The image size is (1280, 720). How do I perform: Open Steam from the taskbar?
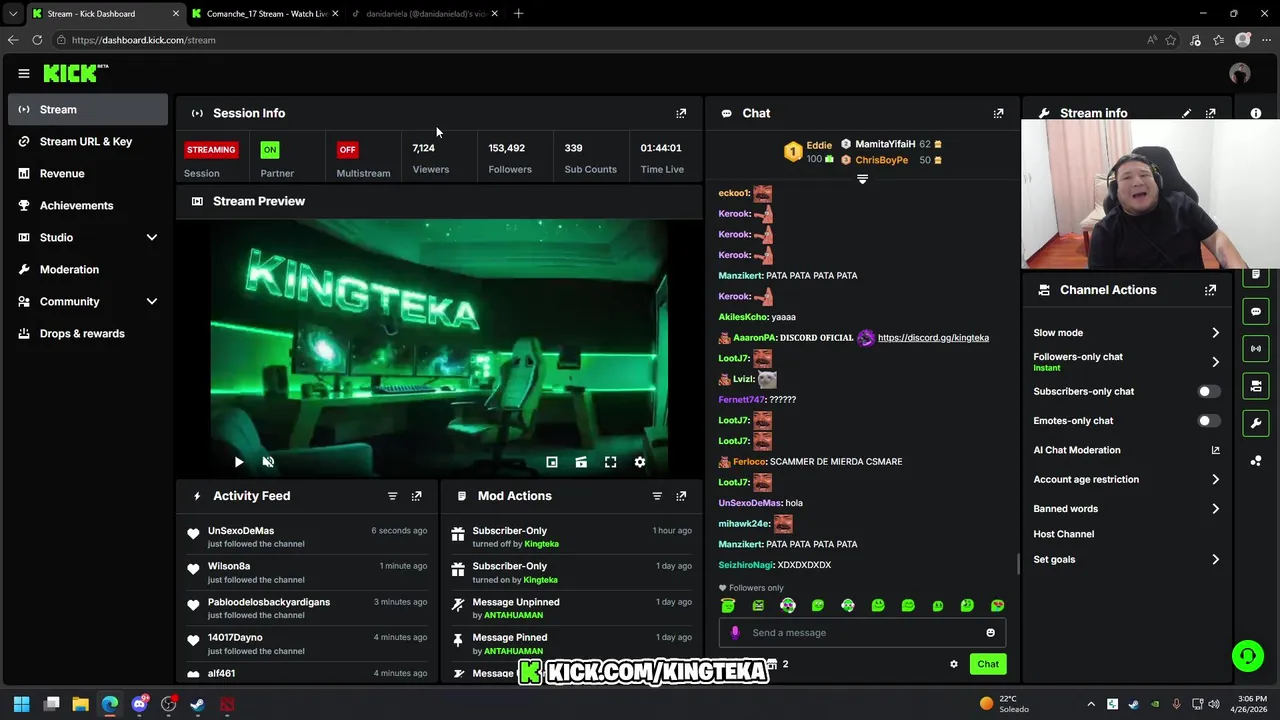(197, 704)
